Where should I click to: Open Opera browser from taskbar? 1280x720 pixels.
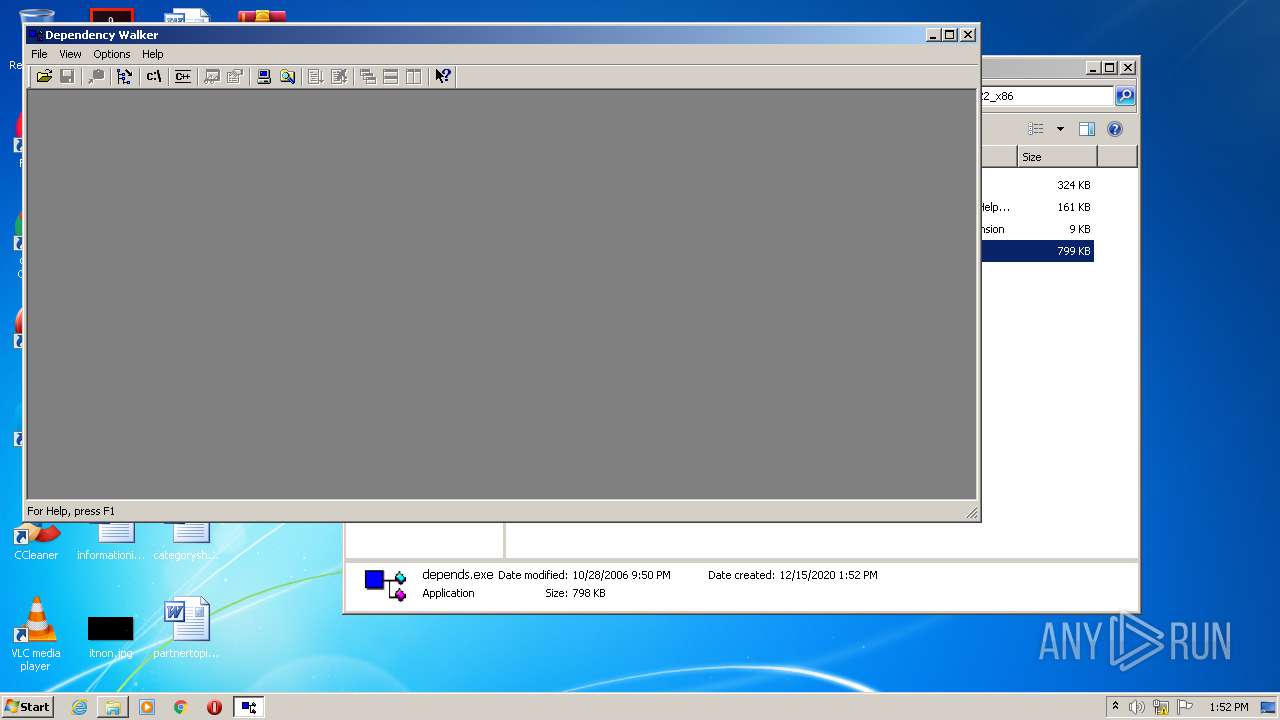[214, 707]
